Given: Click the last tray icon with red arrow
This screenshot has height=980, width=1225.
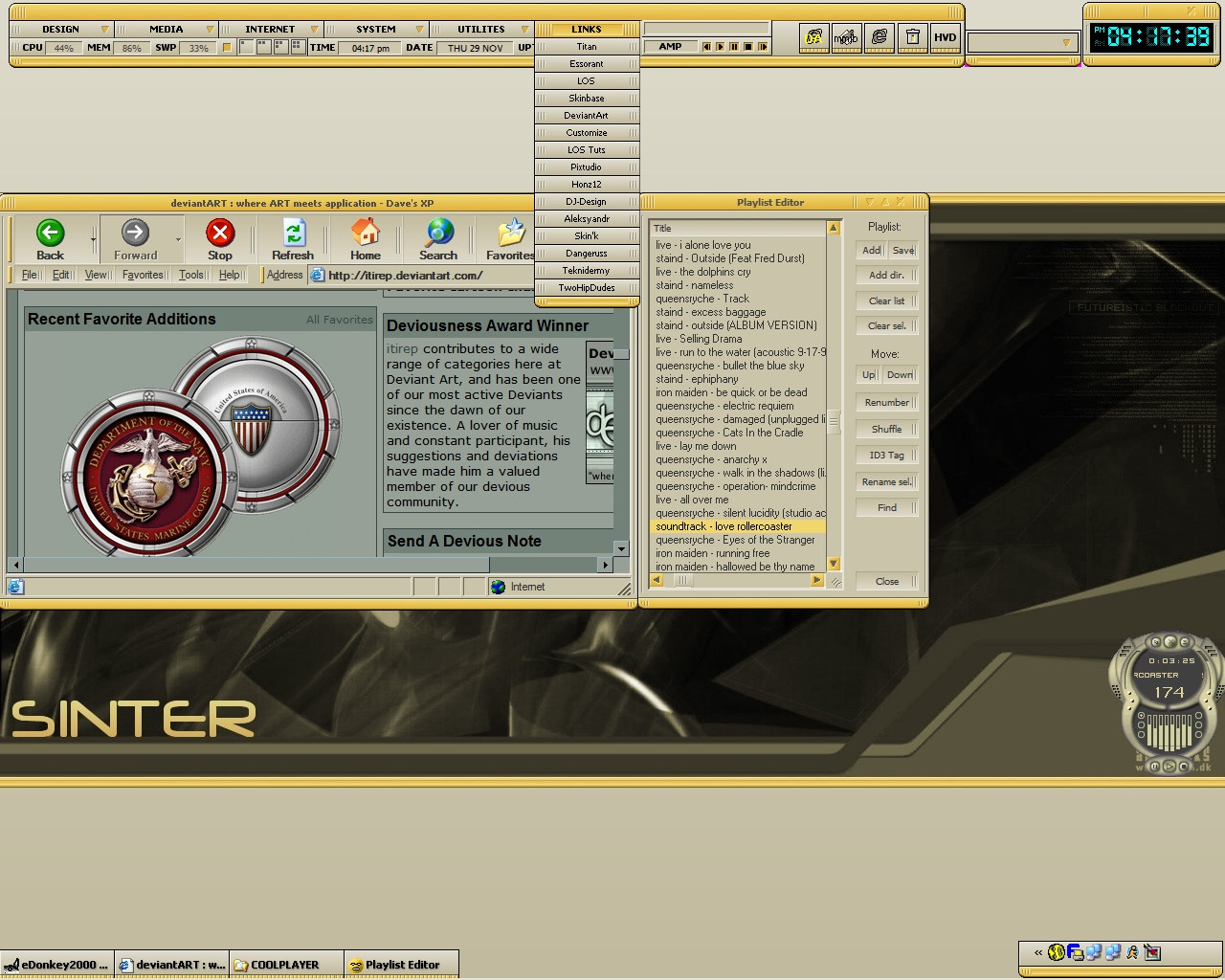Looking at the screenshot, I should tap(1152, 952).
